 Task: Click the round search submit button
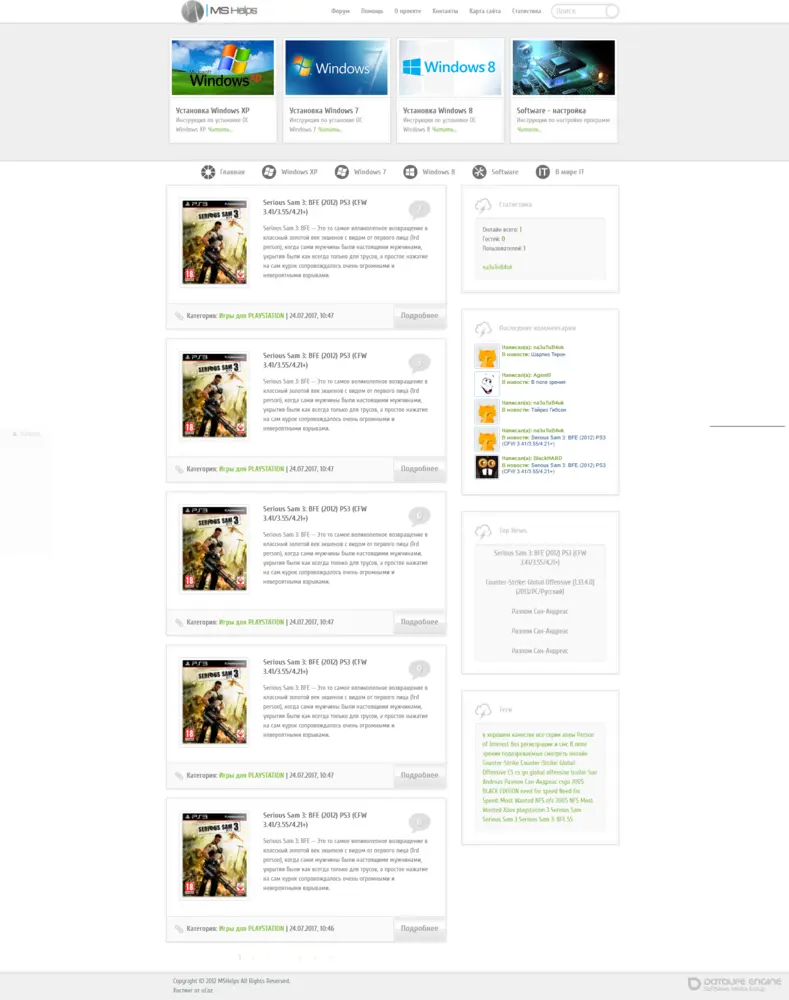(x=612, y=11)
